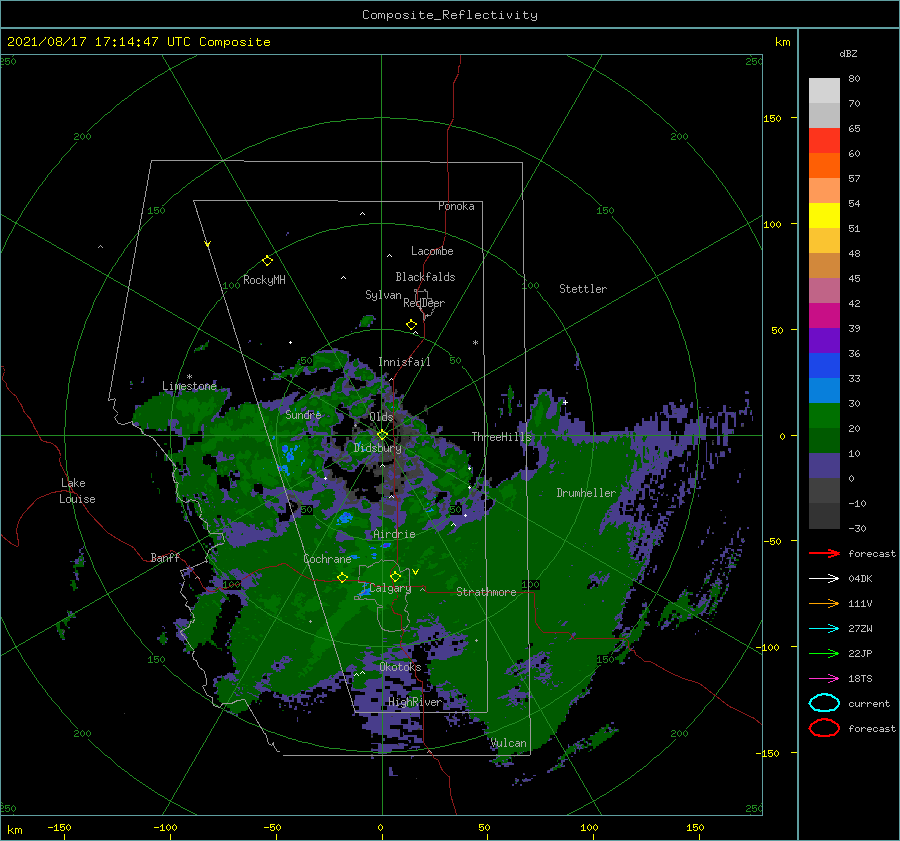Click the Lake Louise label
The image size is (900, 841).
tap(77, 491)
